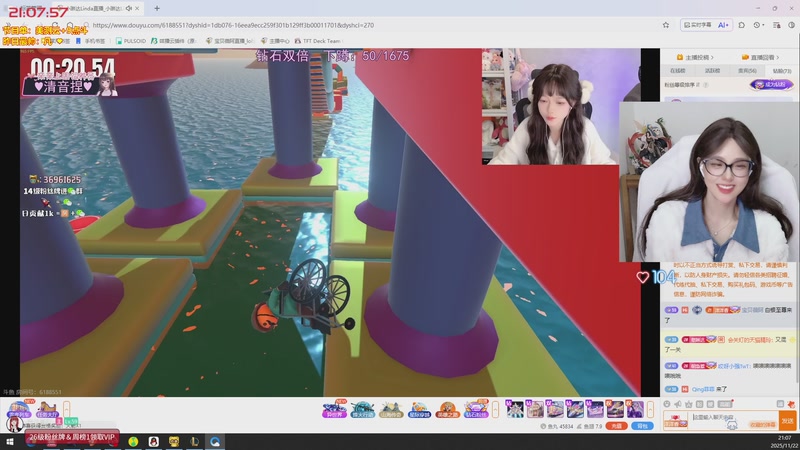Open the fan badge selector beside chat input
800x450 pixels.
coord(676,421)
